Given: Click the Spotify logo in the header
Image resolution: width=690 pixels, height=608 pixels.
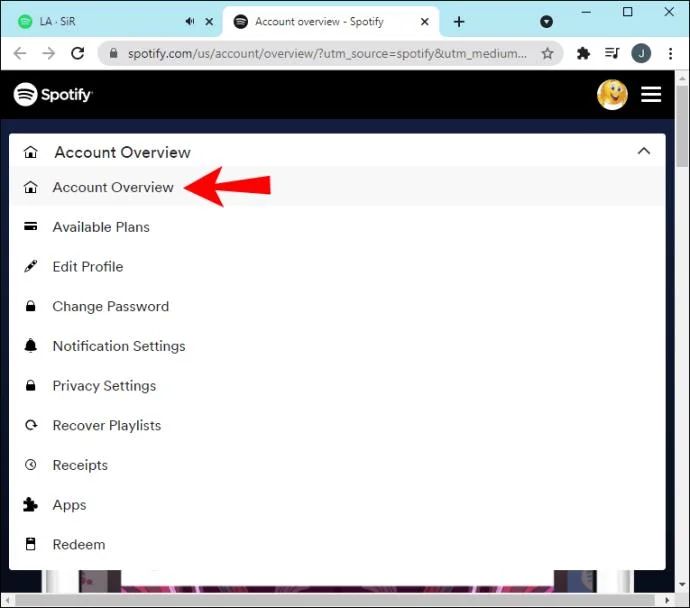Looking at the screenshot, I should (x=53, y=94).
